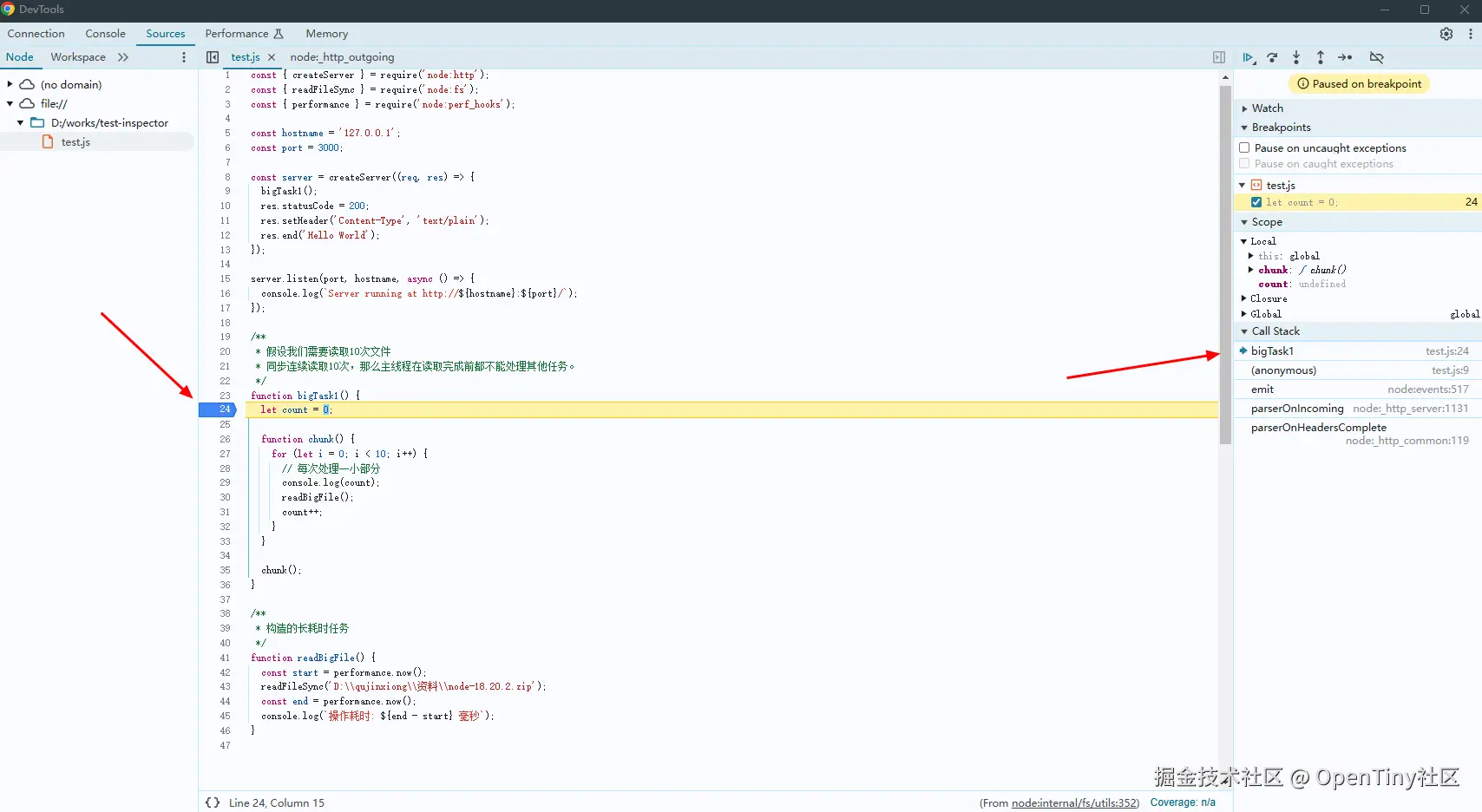Screen dimensions: 1482x812
Task: Click Step out of current function icon
Action: (1321, 57)
